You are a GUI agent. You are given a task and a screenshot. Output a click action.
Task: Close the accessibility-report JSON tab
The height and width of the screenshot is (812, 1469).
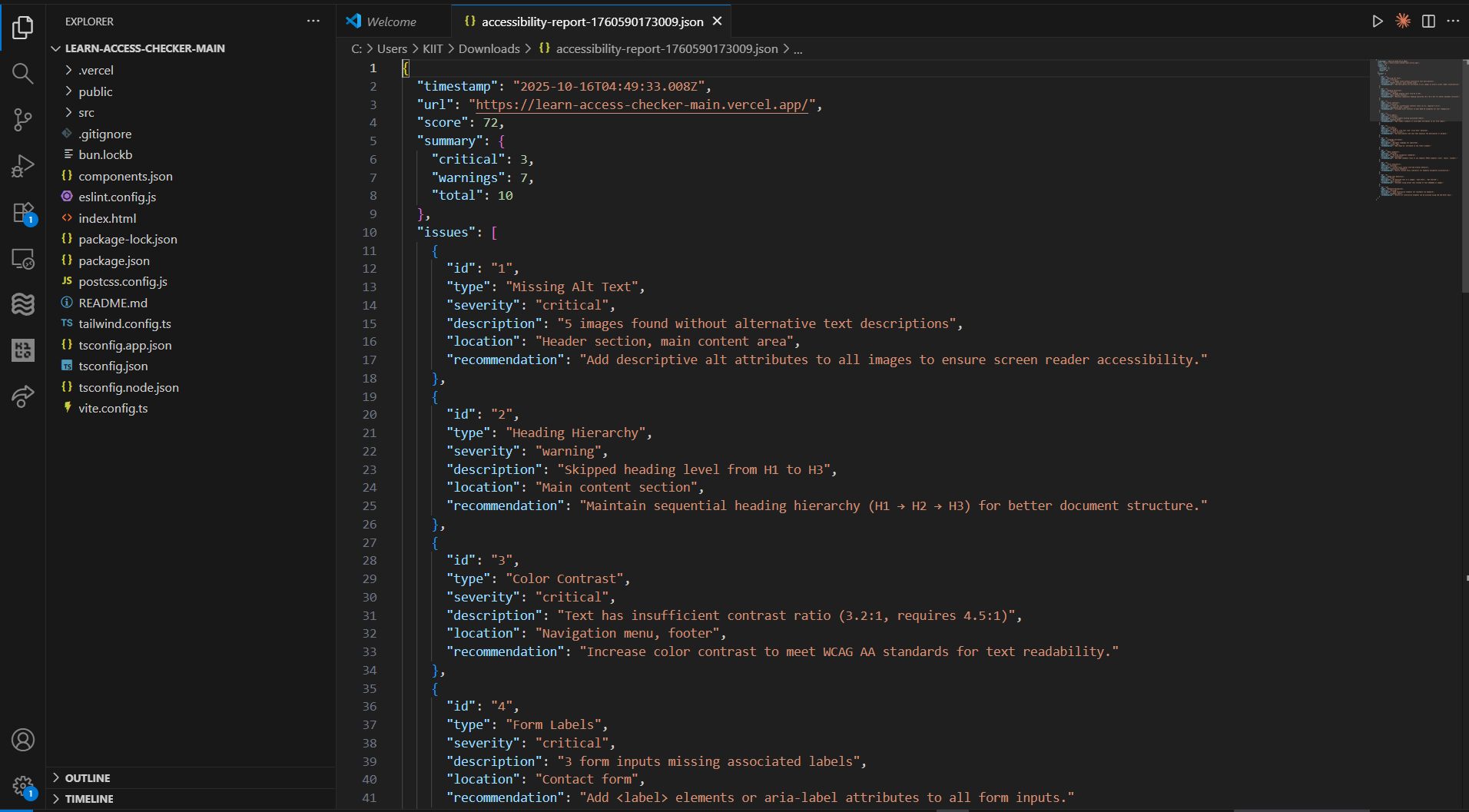(718, 22)
